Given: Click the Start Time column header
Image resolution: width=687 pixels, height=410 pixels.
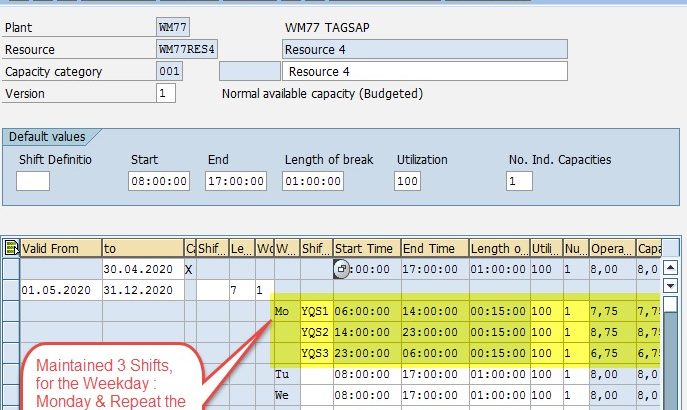Looking at the screenshot, I should 365,248.
